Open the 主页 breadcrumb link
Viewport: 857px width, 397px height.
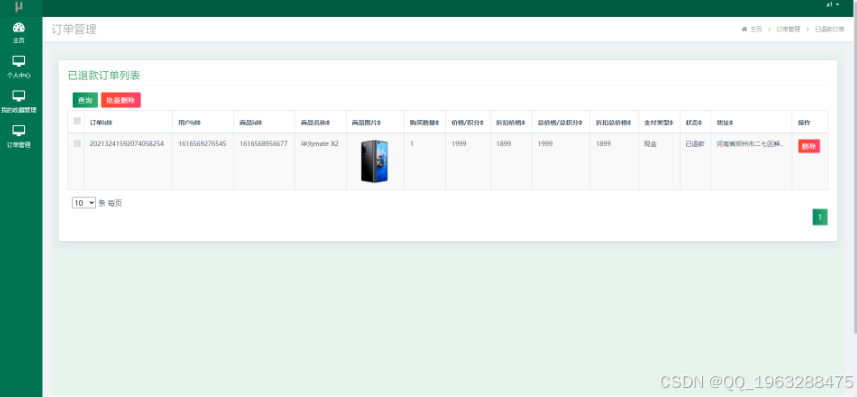[756, 30]
